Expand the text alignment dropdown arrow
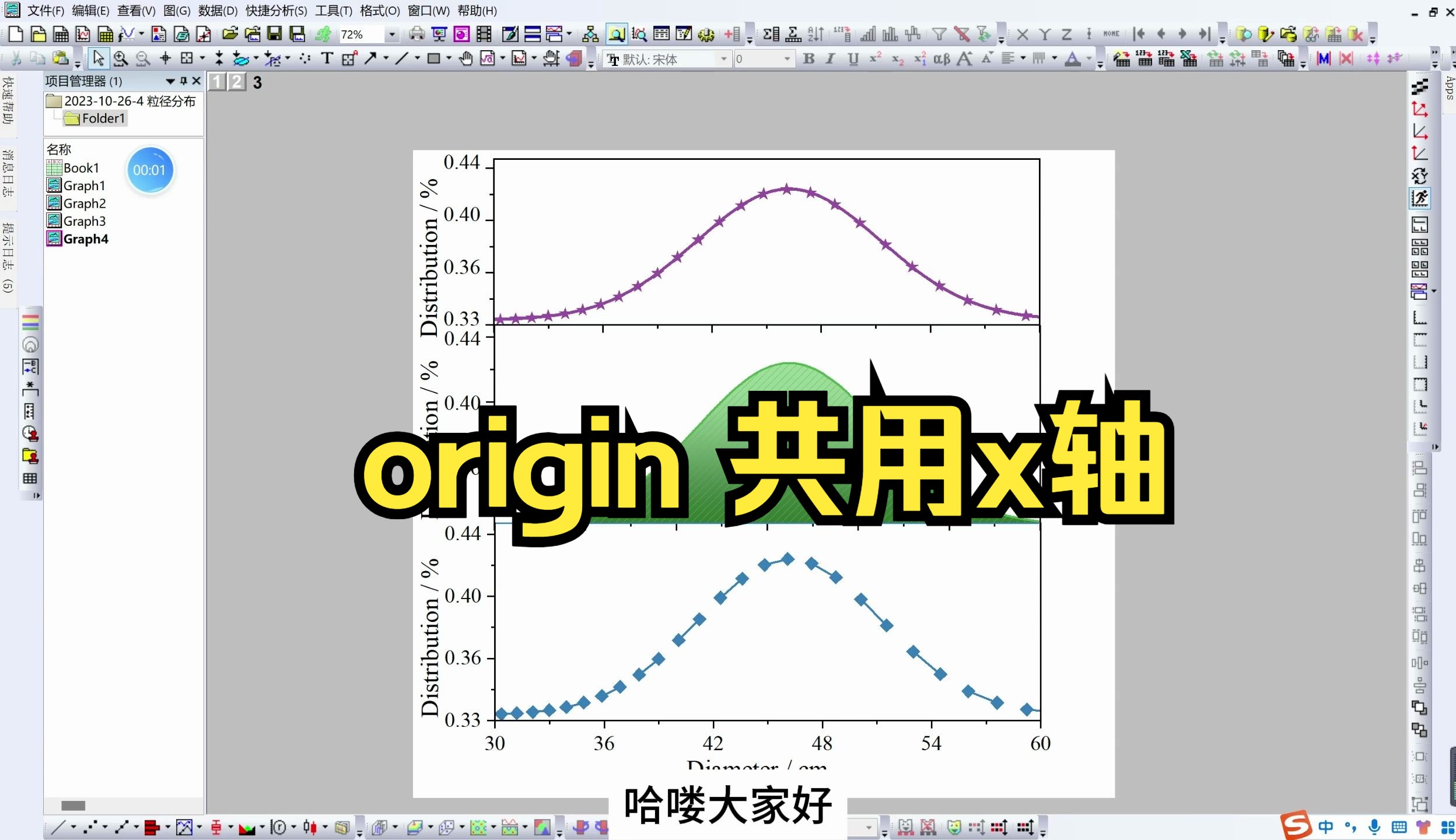This screenshot has height=840, width=1456. (x=1023, y=58)
